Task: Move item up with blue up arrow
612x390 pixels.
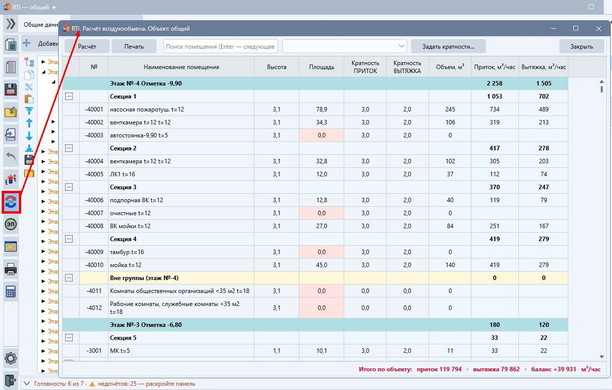Action: pyautogui.click(x=29, y=123)
